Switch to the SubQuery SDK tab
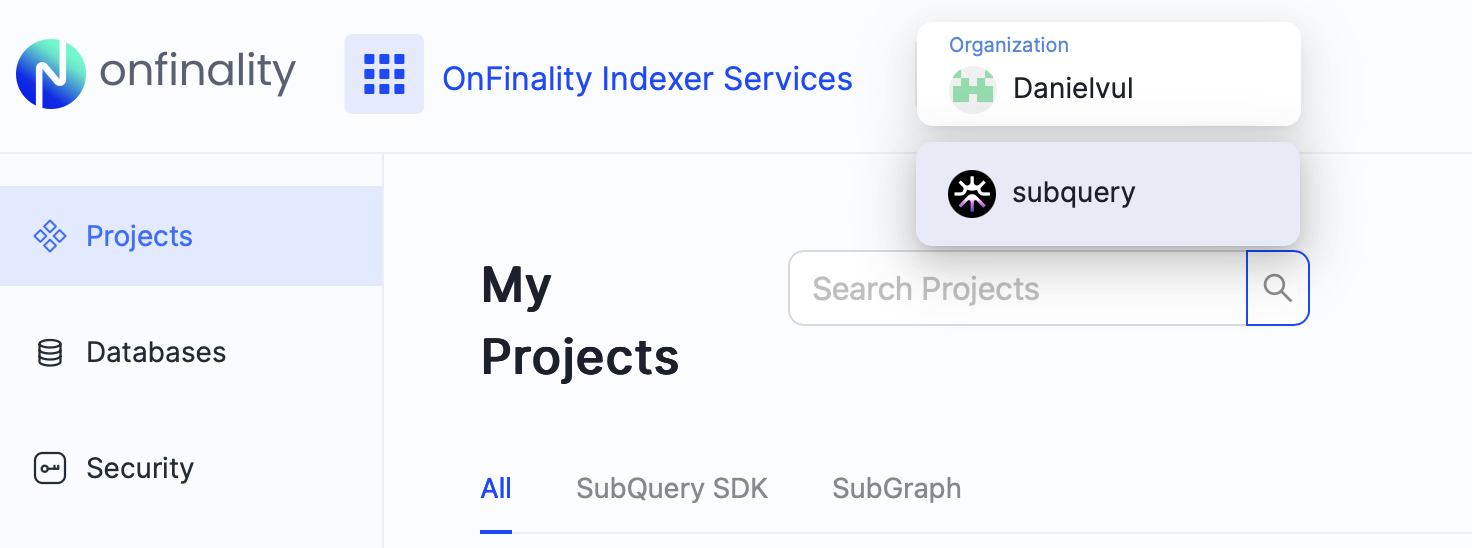Image resolution: width=1472 pixels, height=548 pixels. (x=672, y=488)
